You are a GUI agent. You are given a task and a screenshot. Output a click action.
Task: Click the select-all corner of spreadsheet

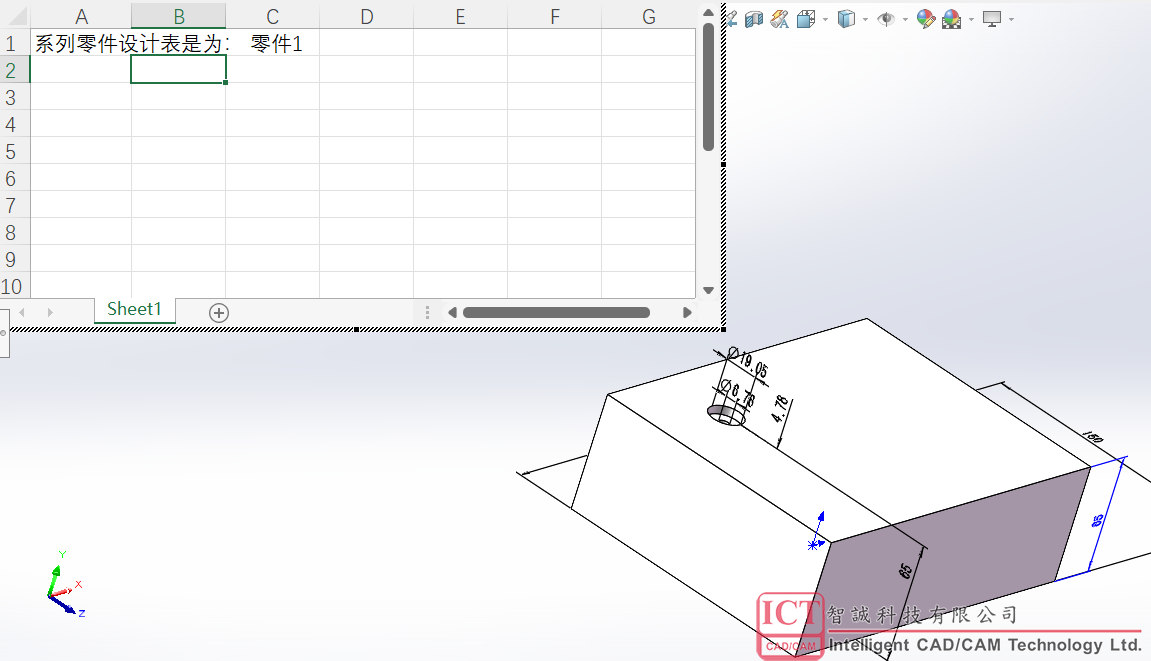click(x=15, y=16)
